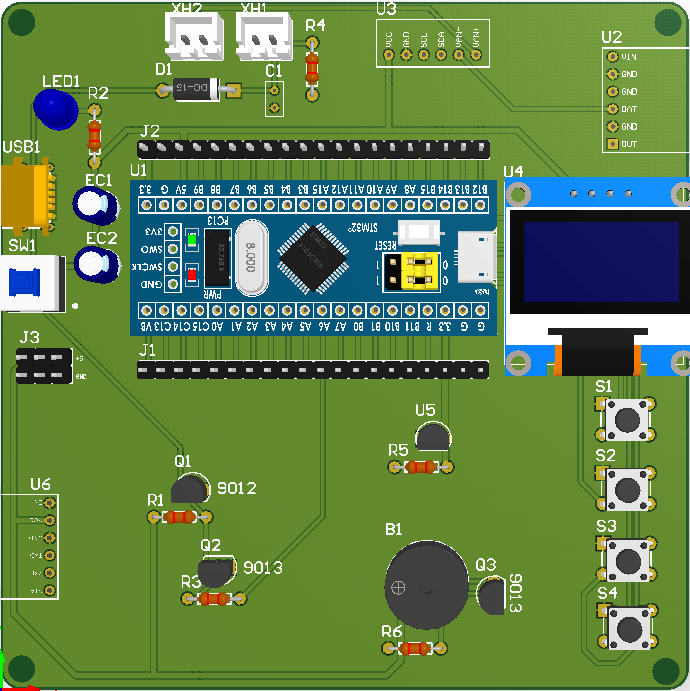Select the white RESET button on U1

[x=419, y=233]
